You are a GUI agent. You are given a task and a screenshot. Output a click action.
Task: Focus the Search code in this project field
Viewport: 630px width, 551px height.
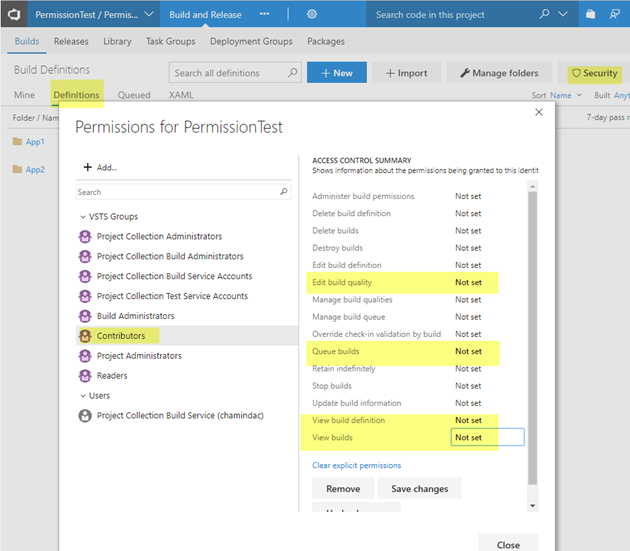point(450,14)
